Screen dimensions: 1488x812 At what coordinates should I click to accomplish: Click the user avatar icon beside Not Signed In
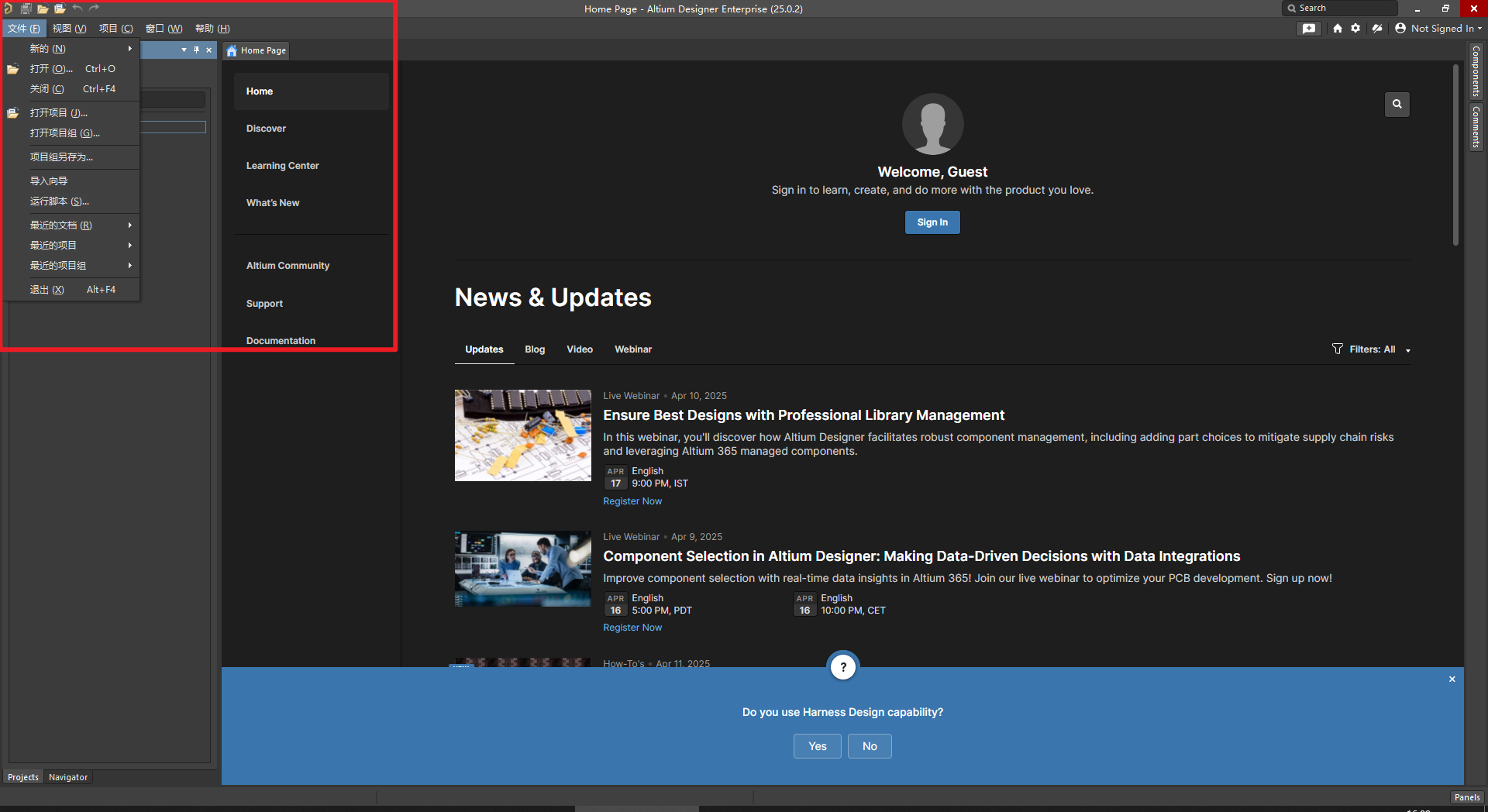click(x=1400, y=29)
